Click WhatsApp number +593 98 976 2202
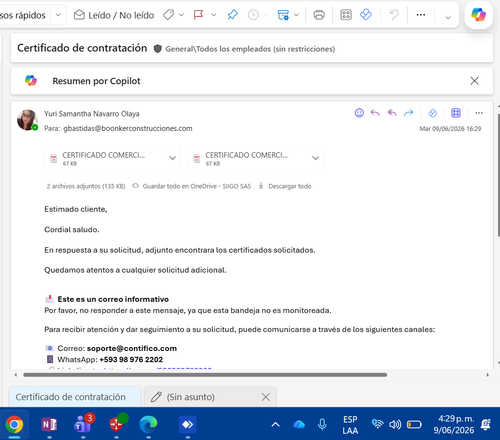 (x=131, y=360)
